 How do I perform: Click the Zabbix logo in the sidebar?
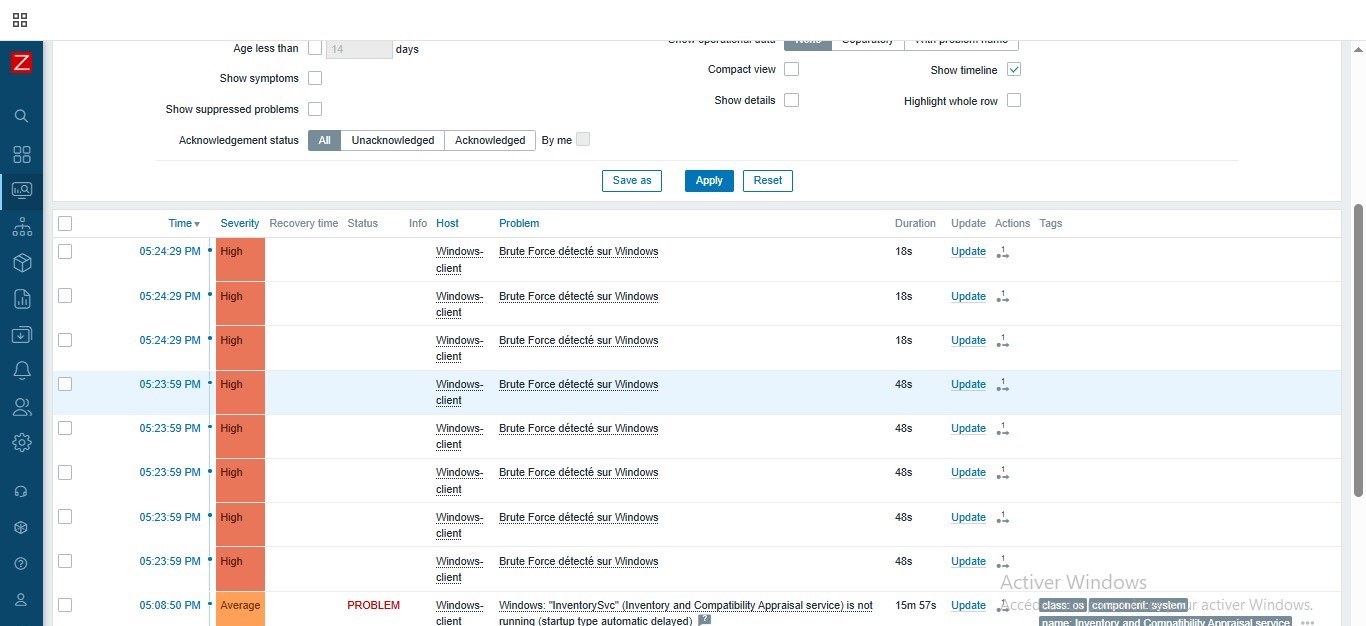point(21,62)
